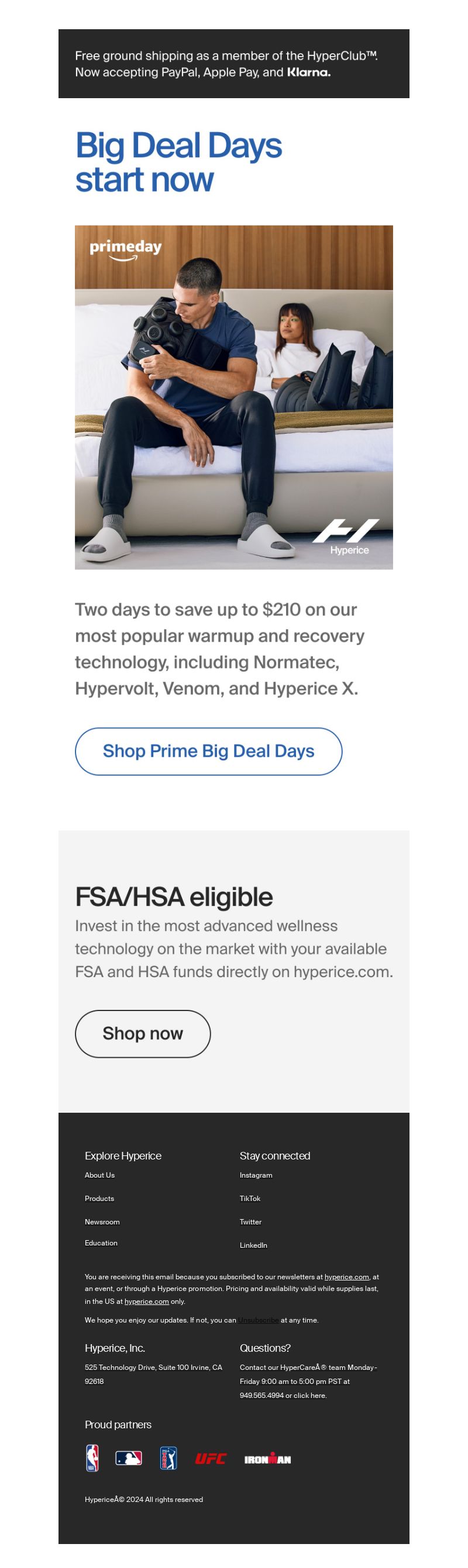Image resolution: width=468 pixels, height=1568 pixels.
Task: Visit the Newsroom link
Action: point(102,1221)
